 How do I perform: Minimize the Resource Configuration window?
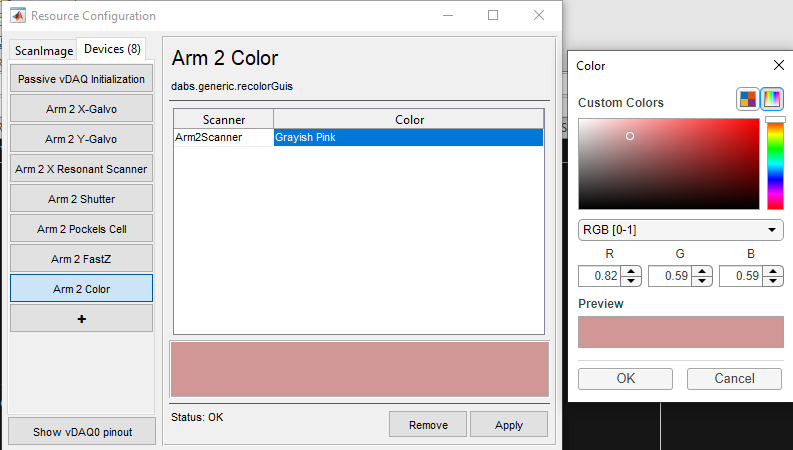[x=448, y=15]
